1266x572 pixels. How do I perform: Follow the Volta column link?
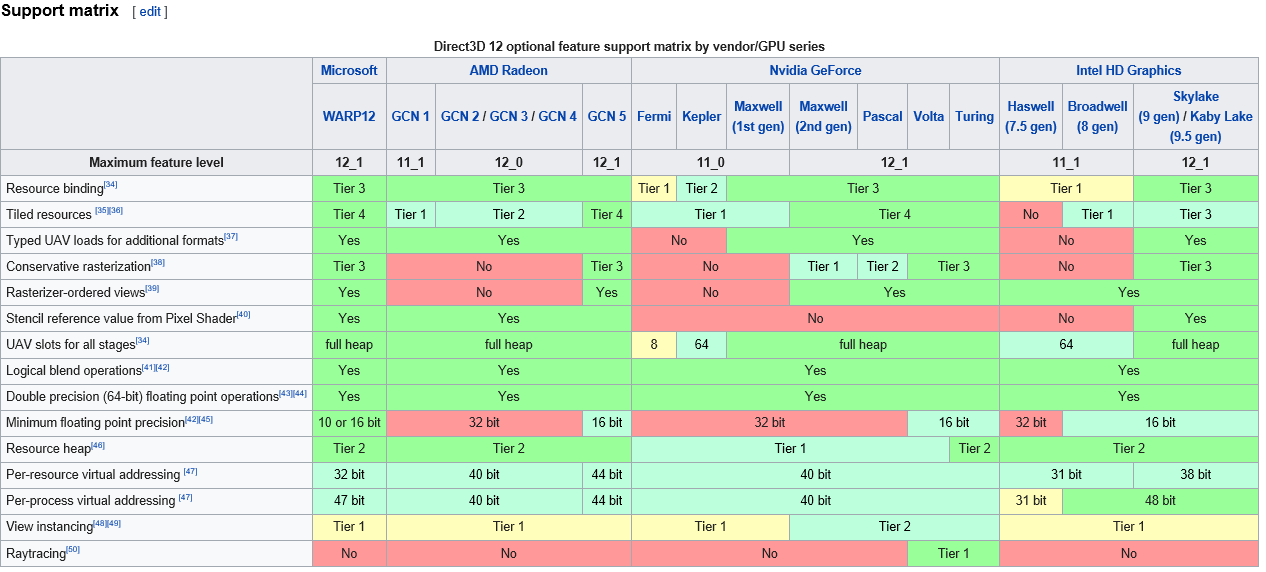[929, 116]
